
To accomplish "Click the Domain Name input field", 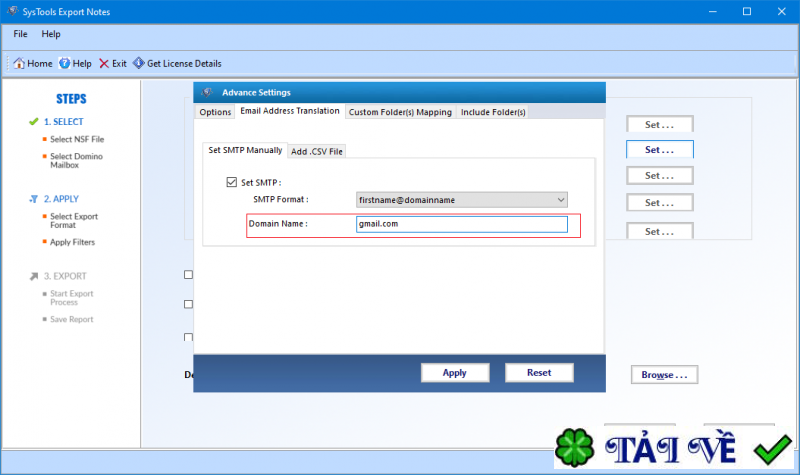I will pyautogui.click(x=461, y=224).
